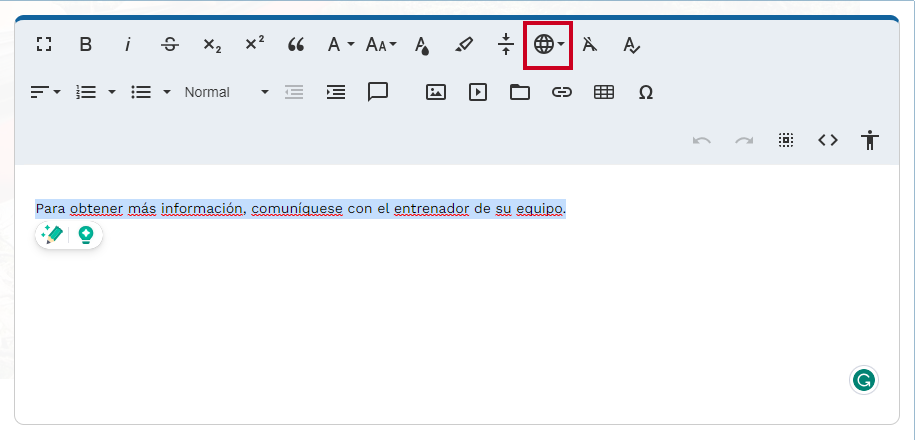Clear text formatting
The width and height of the screenshot is (915, 440).
pos(590,44)
